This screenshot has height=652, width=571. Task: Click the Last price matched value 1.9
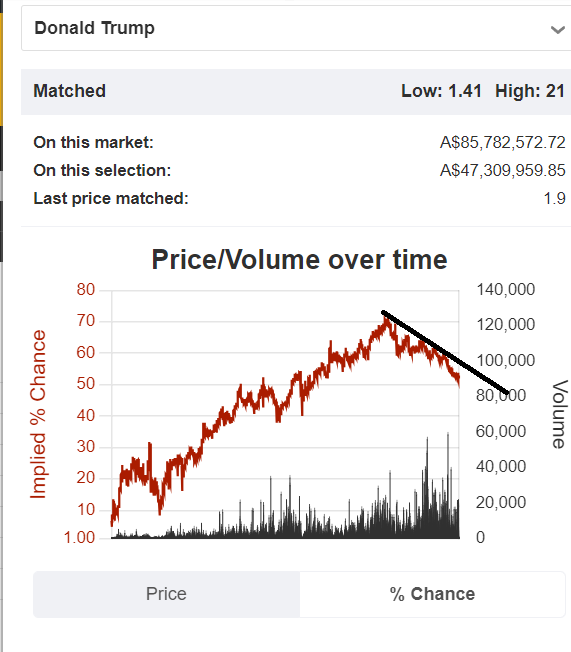point(554,198)
